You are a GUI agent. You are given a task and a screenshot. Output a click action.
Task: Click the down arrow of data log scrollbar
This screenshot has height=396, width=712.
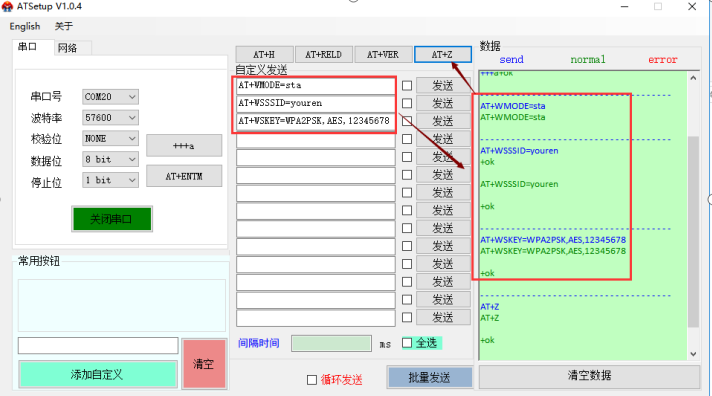(693, 354)
